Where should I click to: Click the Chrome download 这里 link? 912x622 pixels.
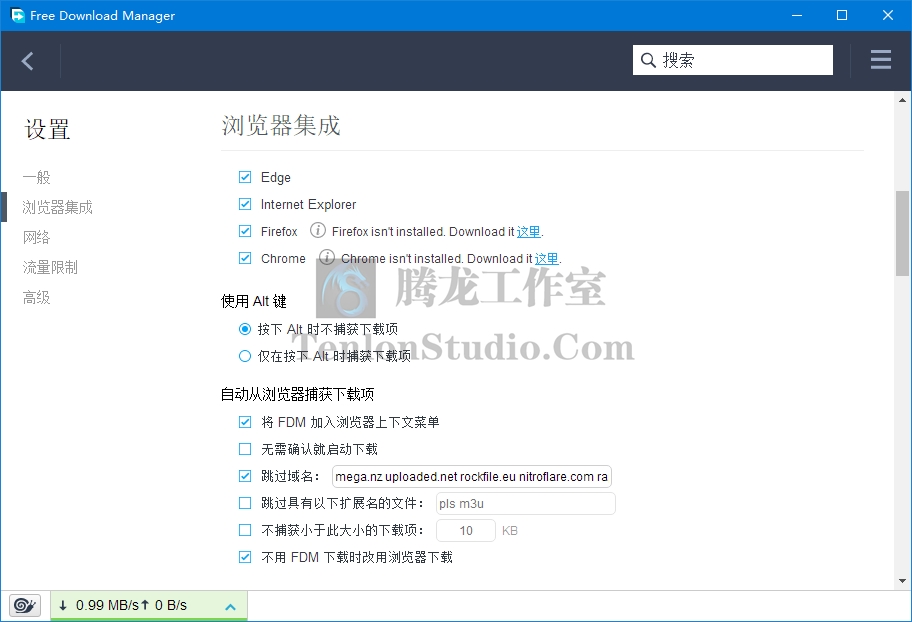[547, 258]
